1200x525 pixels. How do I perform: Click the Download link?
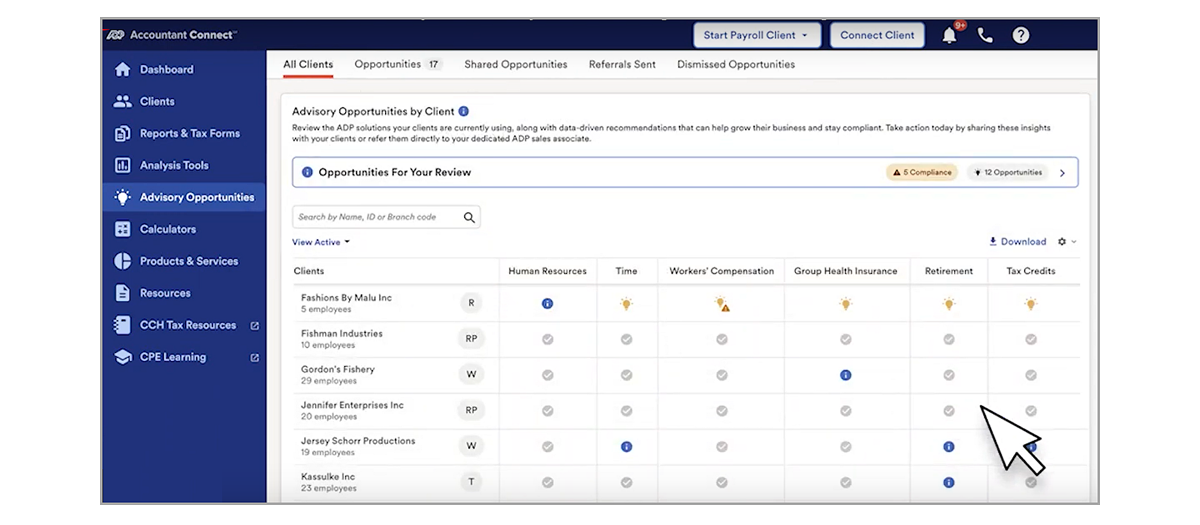tap(1017, 242)
